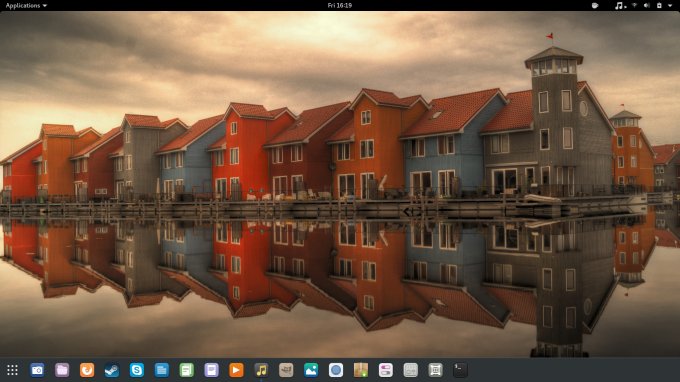Launch the teal image viewer icon

coord(311,370)
